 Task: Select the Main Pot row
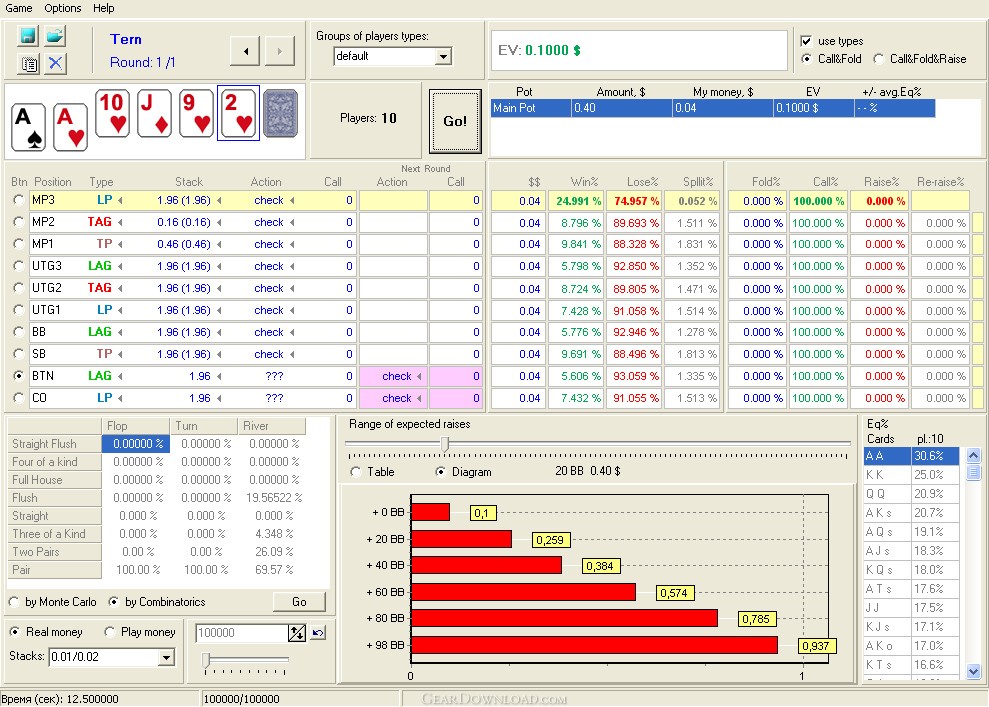click(713, 108)
